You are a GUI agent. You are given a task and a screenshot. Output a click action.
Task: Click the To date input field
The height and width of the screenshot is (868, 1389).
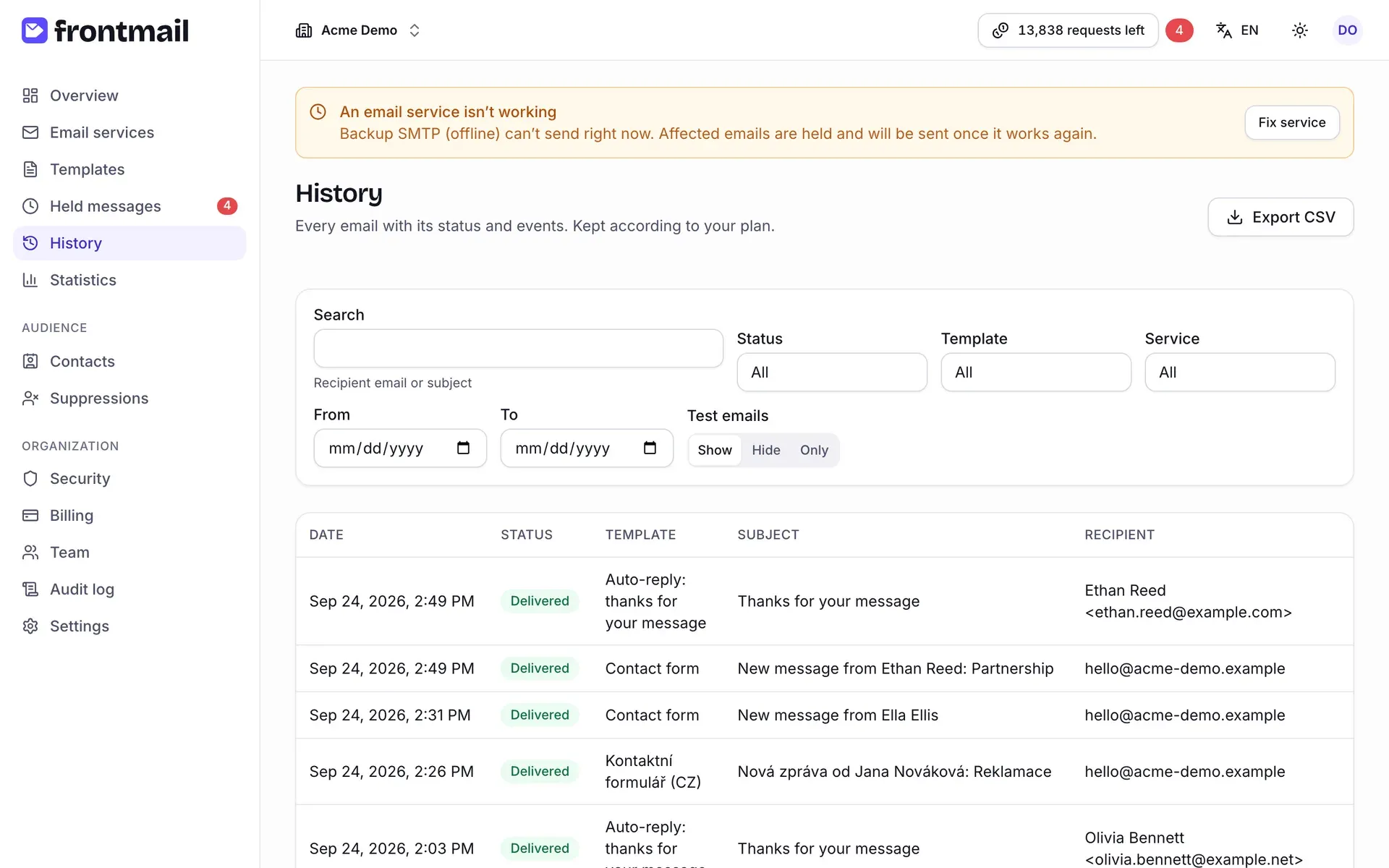click(x=587, y=448)
